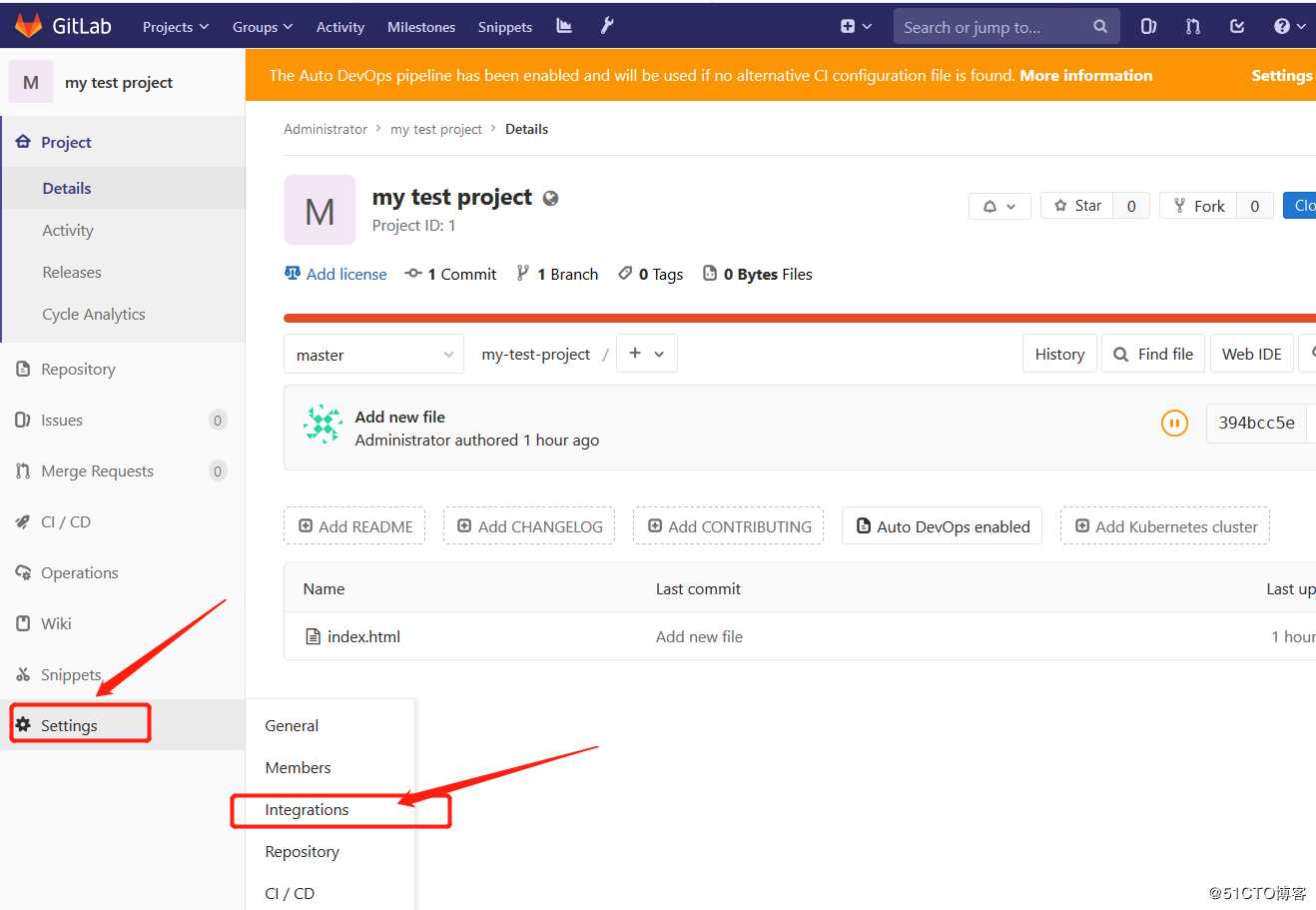Click the project avatar letter M
The height and width of the screenshot is (910, 1316).
pos(320,210)
